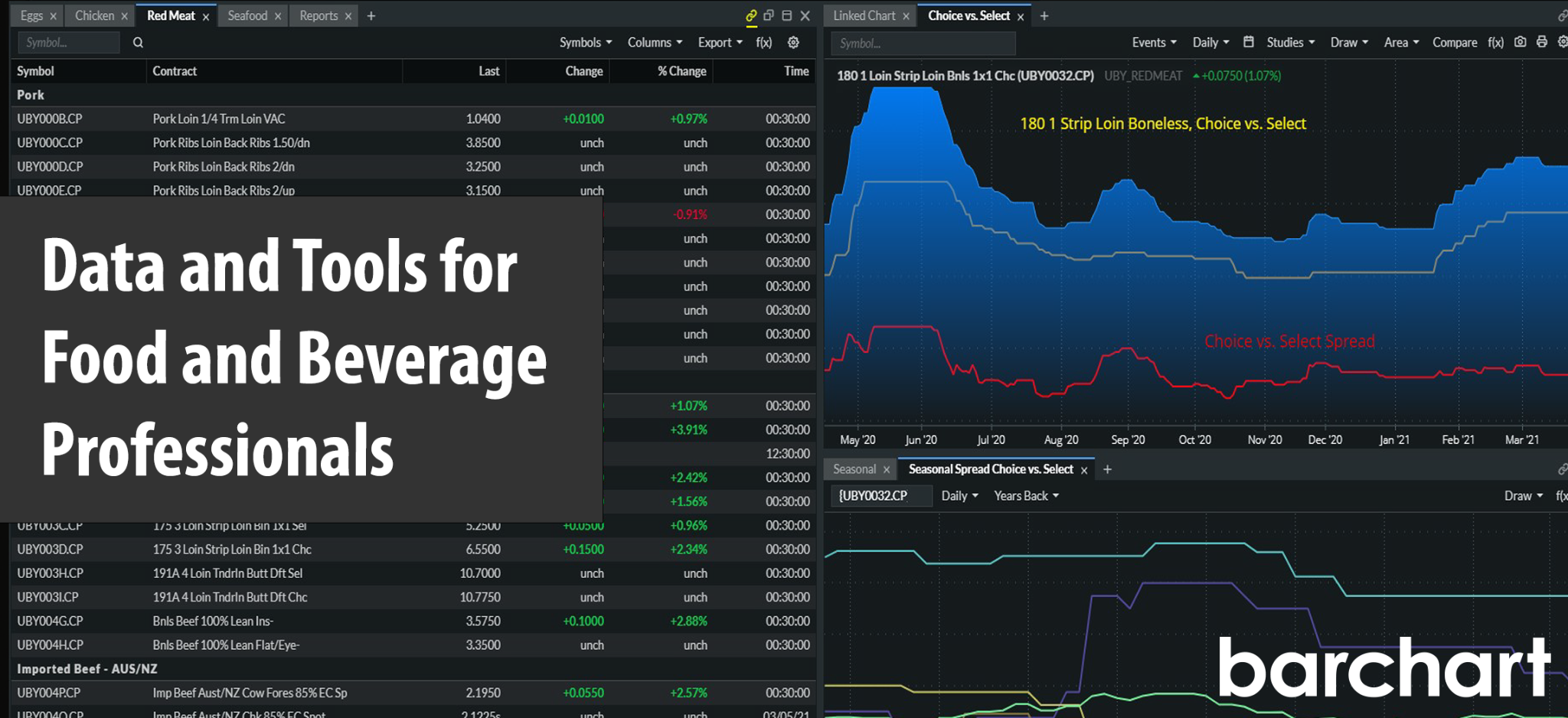This screenshot has height=718, width=1568.
Task: Switch to the Seasonal tab
Action: point(854,469)
